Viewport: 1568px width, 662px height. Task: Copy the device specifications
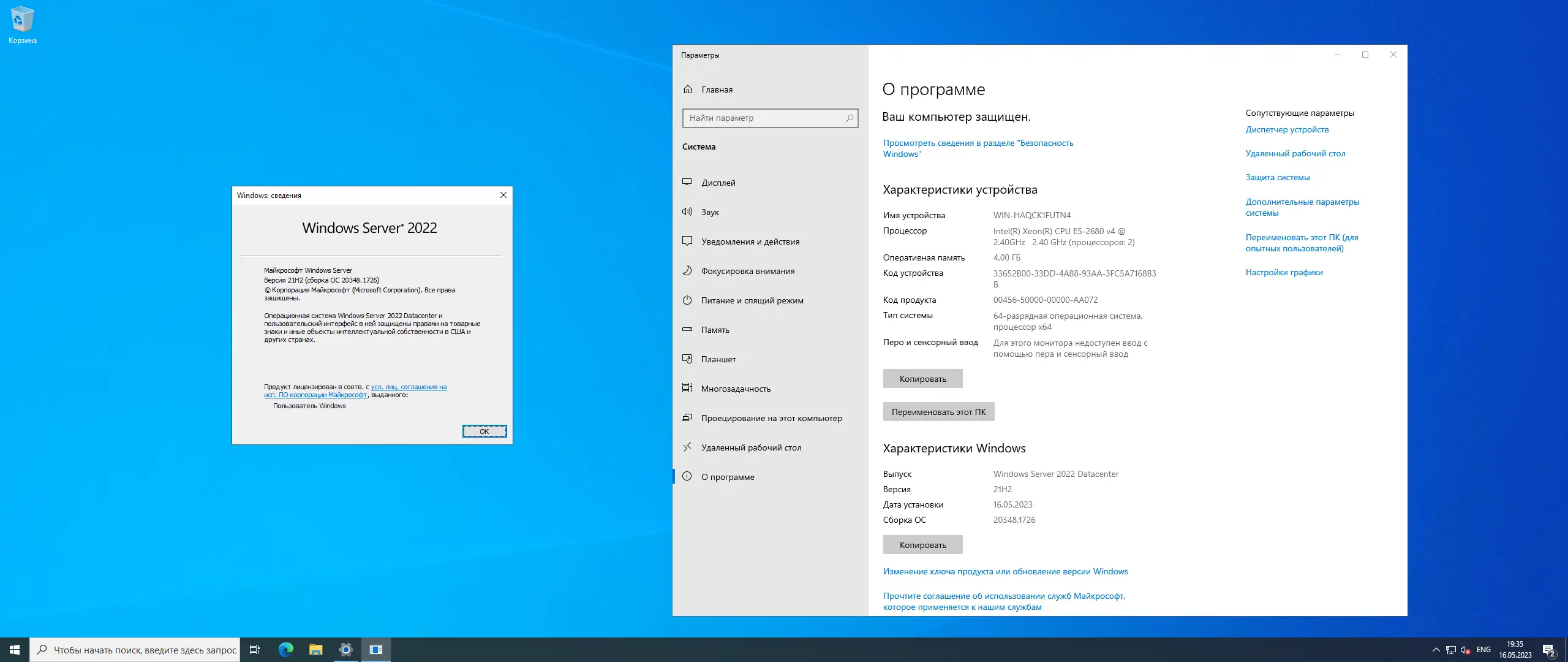922,379
